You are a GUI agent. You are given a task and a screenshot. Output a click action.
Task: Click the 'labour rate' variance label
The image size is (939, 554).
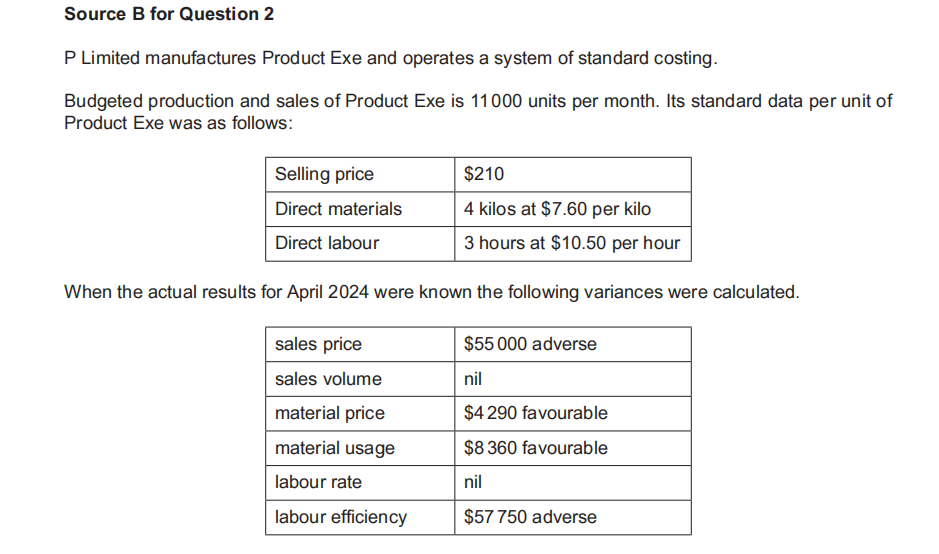(x=318, y=482)
